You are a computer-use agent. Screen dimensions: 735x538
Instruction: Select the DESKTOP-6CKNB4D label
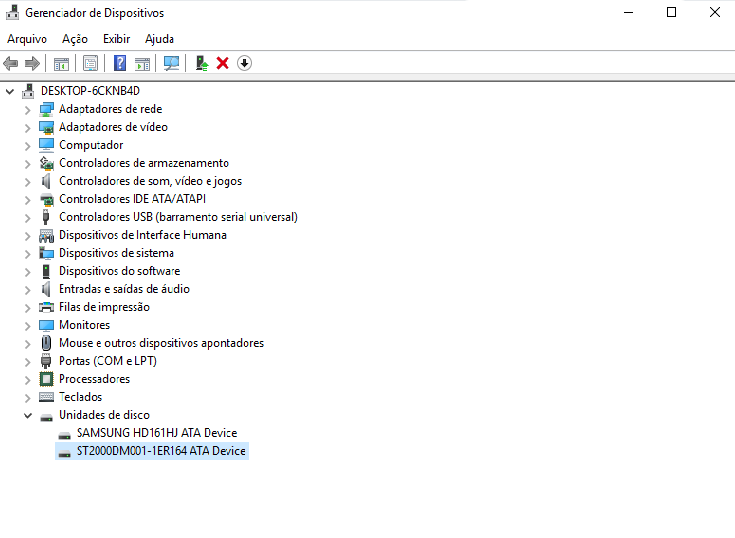pyautogui.click(x=90, y=91)
